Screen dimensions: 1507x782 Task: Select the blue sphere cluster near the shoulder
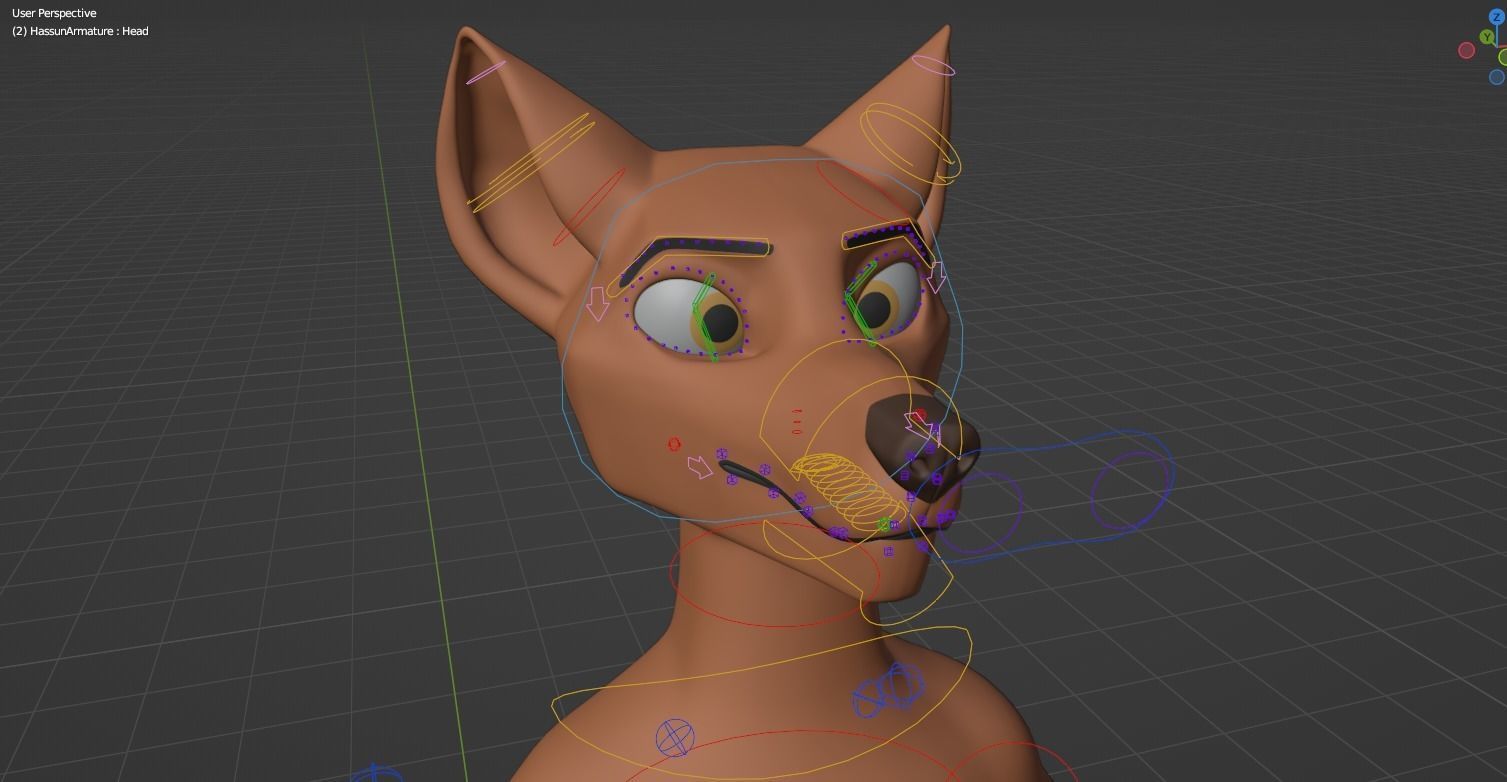(887, 690)
